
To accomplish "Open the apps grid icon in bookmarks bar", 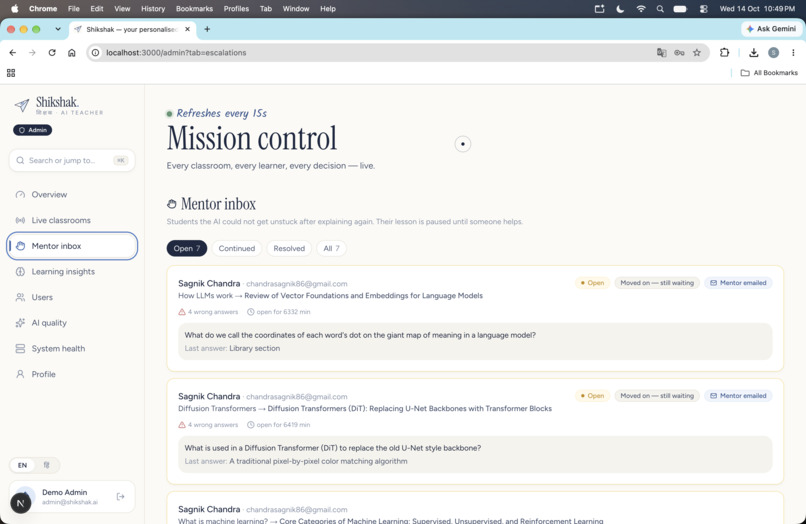I will 11,73.
